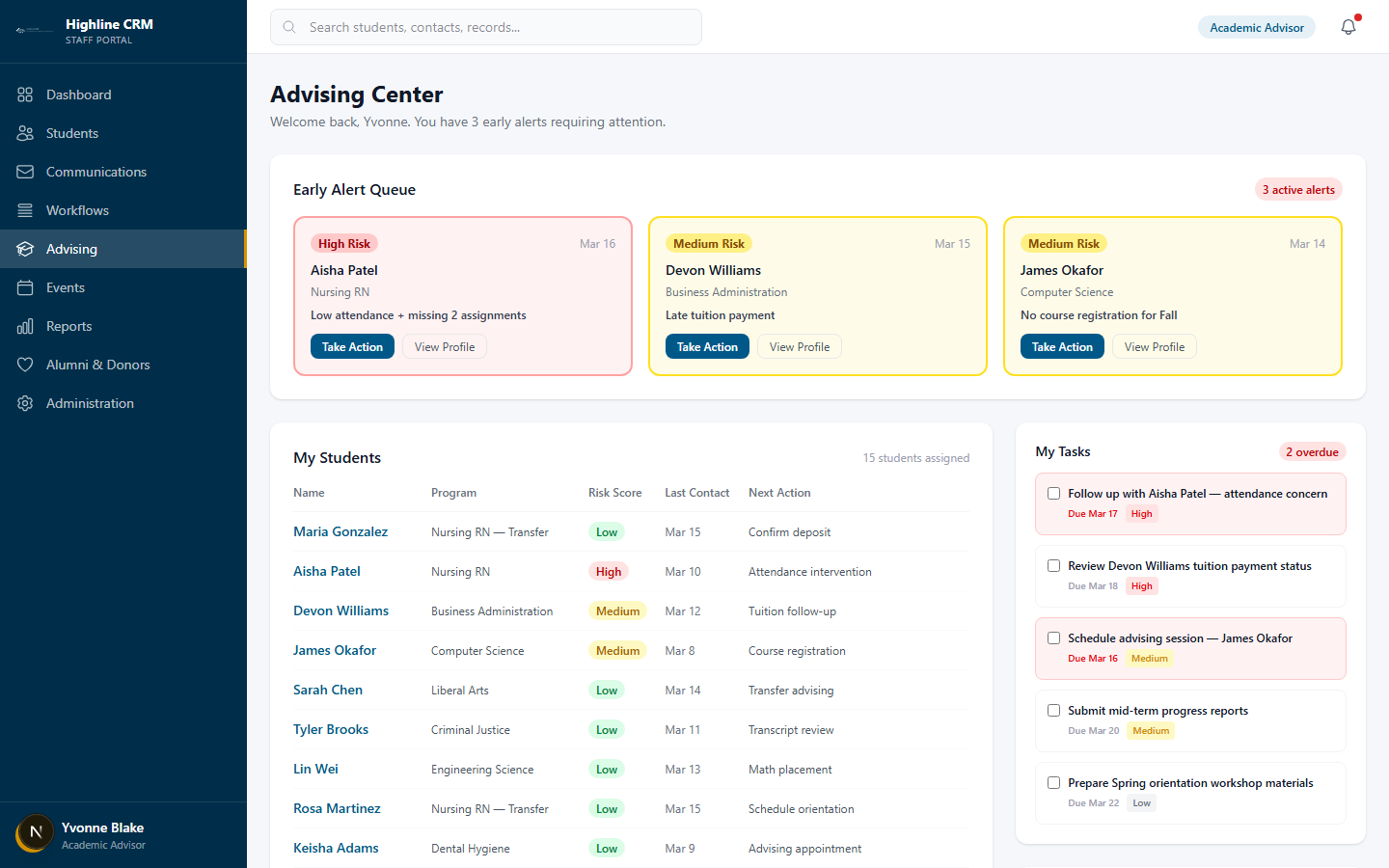This screenshot has width=1389, height=868.
Task: Click the notification bell with red badge
Action: pos(1348,27)
